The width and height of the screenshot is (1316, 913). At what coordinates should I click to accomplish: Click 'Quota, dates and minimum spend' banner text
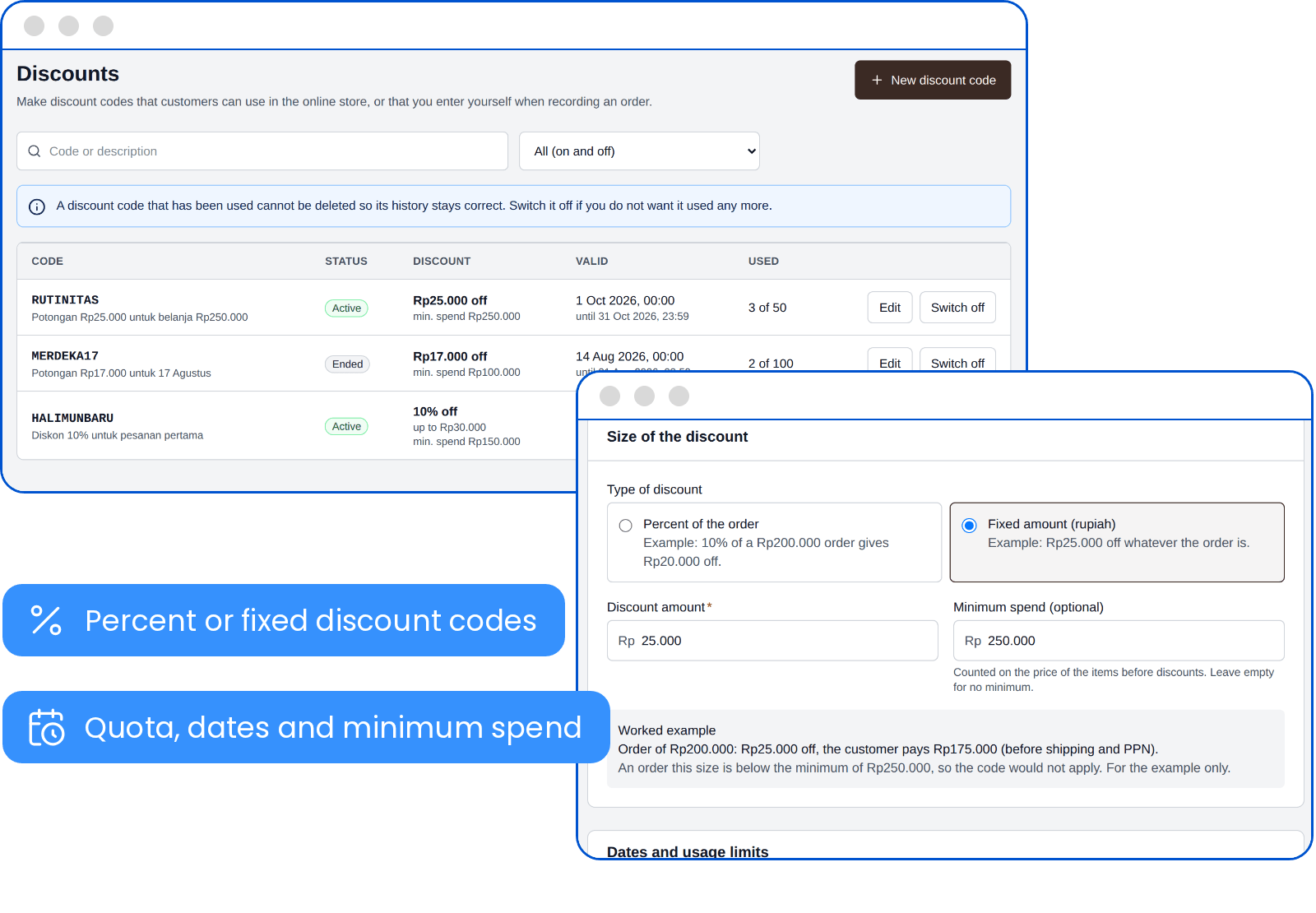click(x=333, y=728)
